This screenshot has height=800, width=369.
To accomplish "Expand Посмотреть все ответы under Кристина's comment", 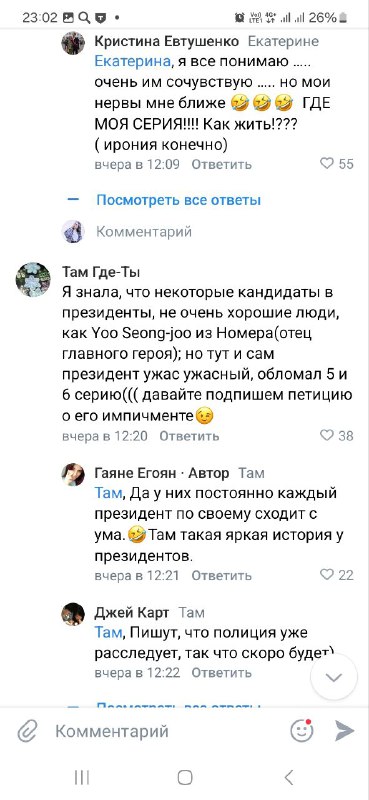I will click(x=178, y=200).
